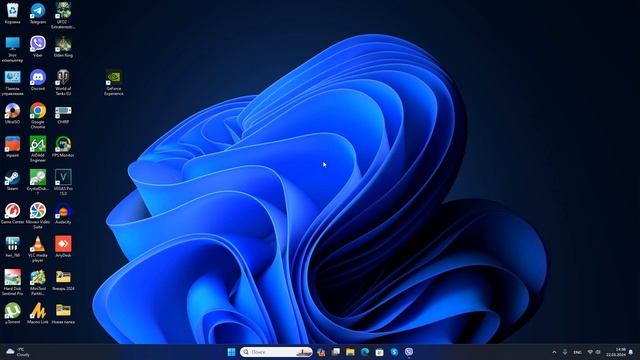Click the microphone tray icon
640x360 pixels.
565,352
